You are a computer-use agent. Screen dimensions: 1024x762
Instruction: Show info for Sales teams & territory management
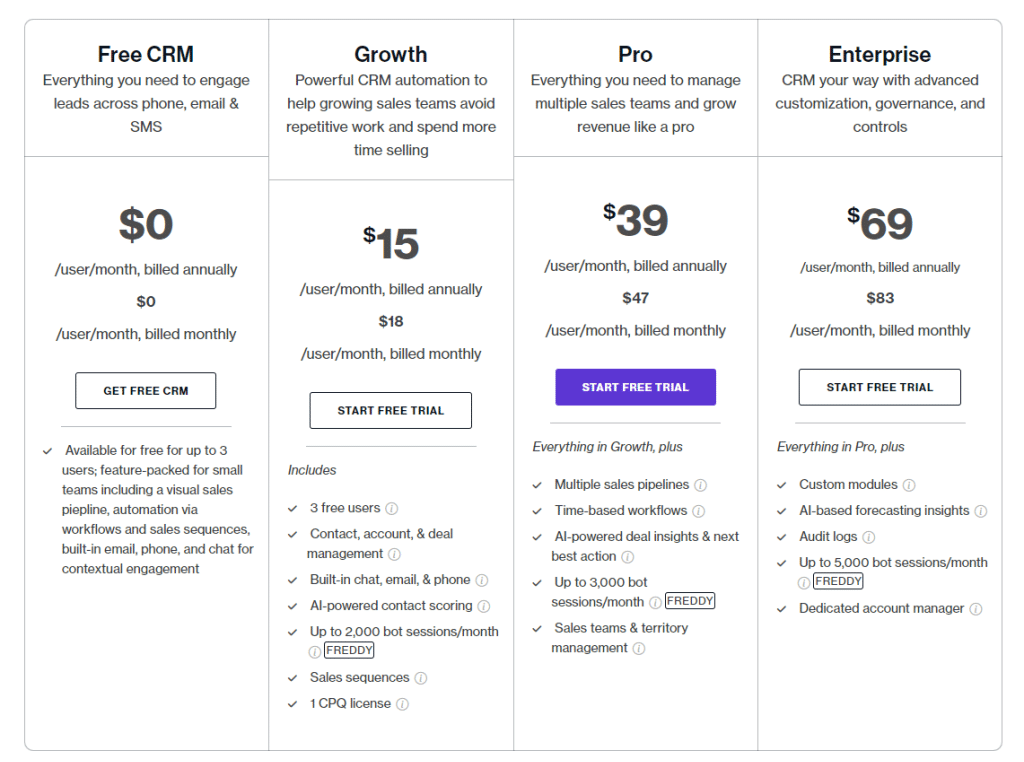point(639,648)
